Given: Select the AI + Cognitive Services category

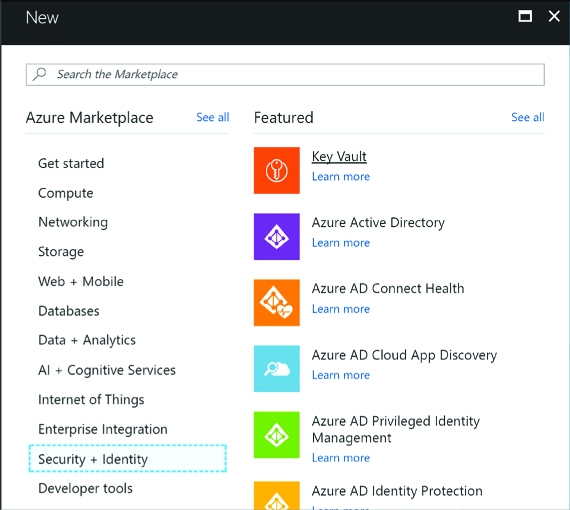Looking at the screenshot, I should pyautogui.click(x=107, y=370).
